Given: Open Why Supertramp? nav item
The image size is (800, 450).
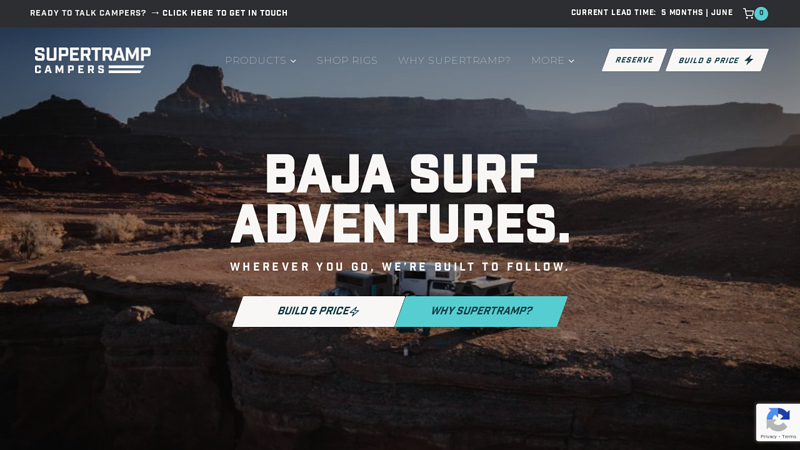Looking at the screenshot, I should tap(454, 60).
